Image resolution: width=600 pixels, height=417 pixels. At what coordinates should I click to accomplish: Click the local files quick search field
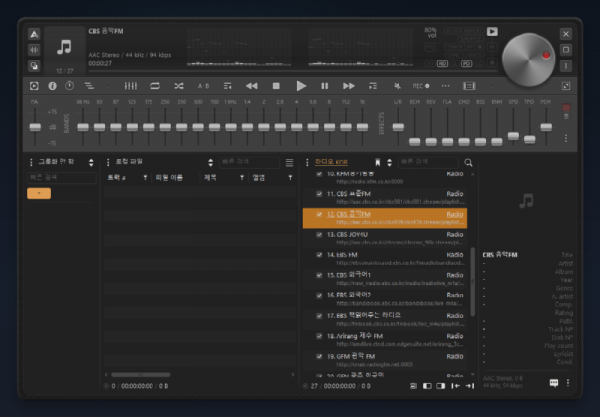(x=249, y=162)
